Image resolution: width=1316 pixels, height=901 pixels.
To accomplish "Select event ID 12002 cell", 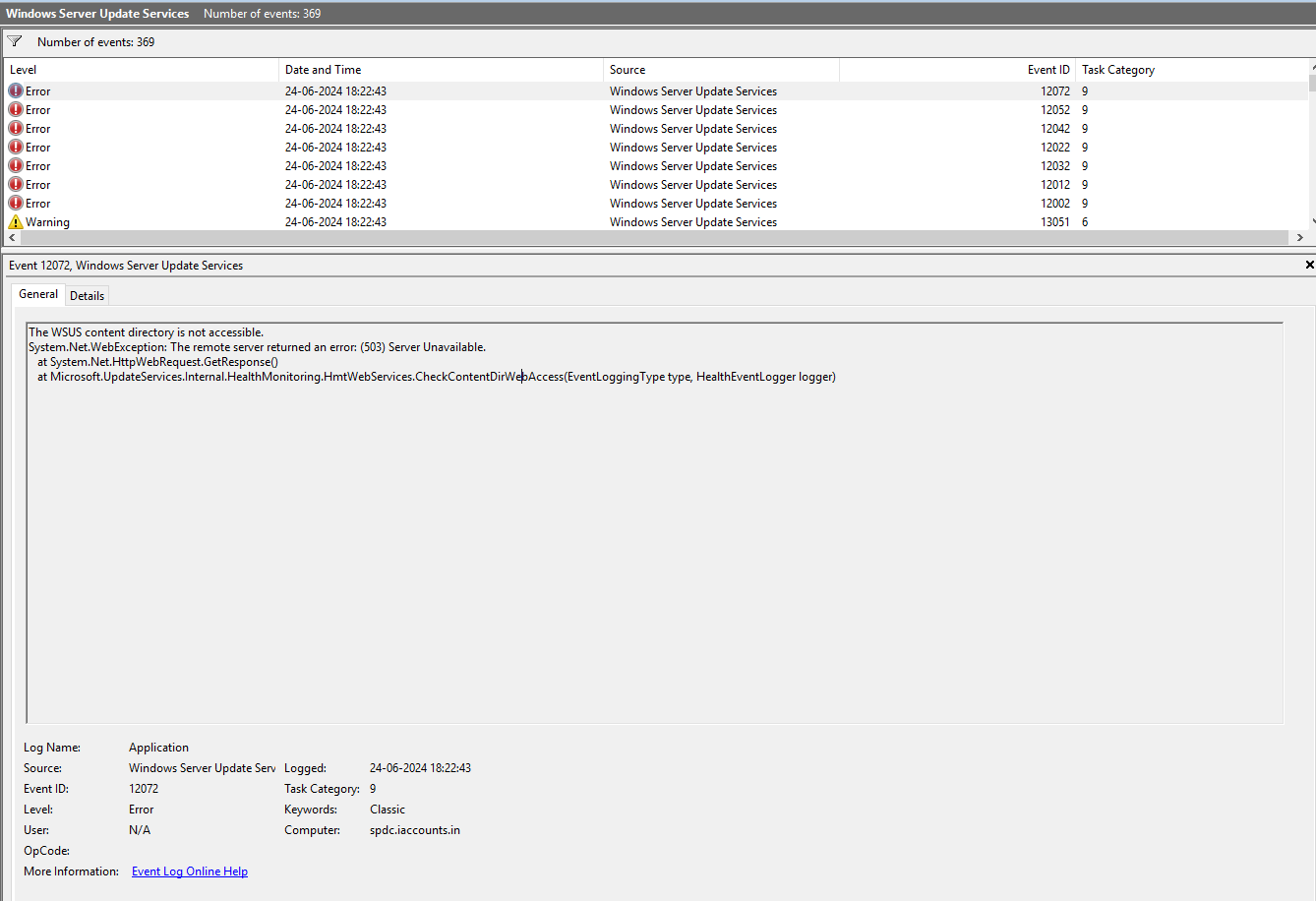I will 1055,203.
